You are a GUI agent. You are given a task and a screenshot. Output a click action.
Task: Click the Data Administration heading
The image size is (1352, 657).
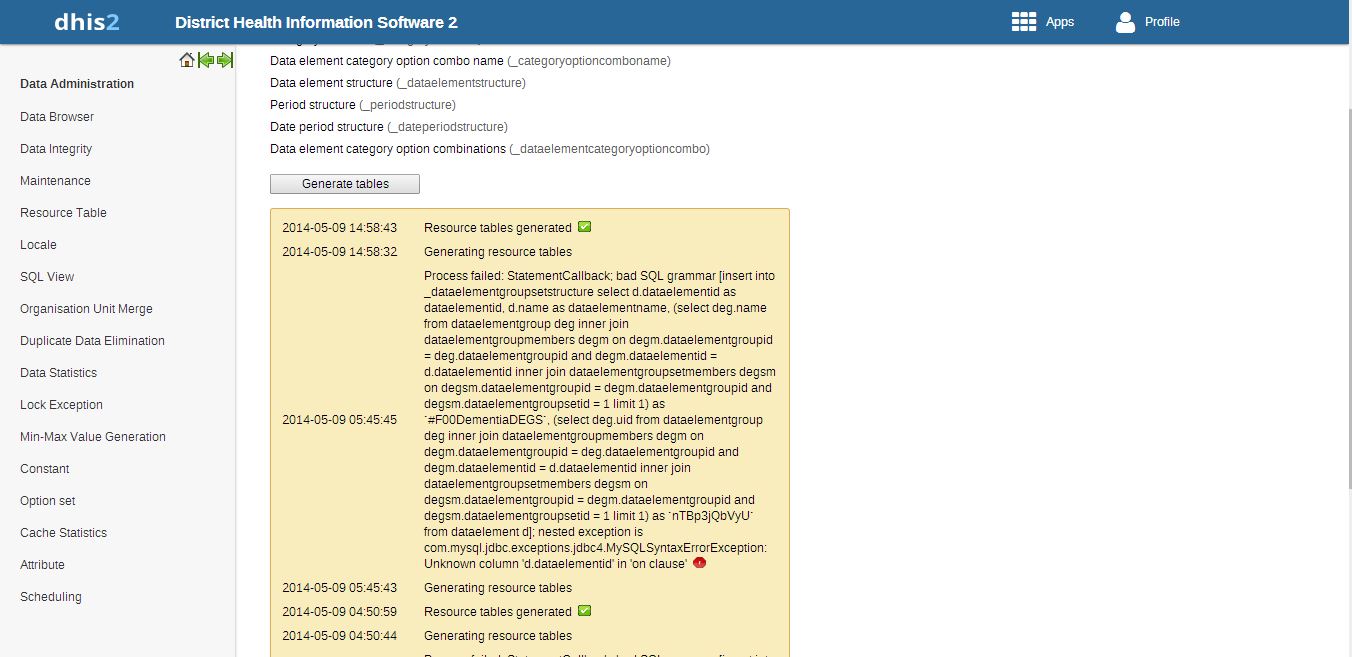(x=77, y=84)
